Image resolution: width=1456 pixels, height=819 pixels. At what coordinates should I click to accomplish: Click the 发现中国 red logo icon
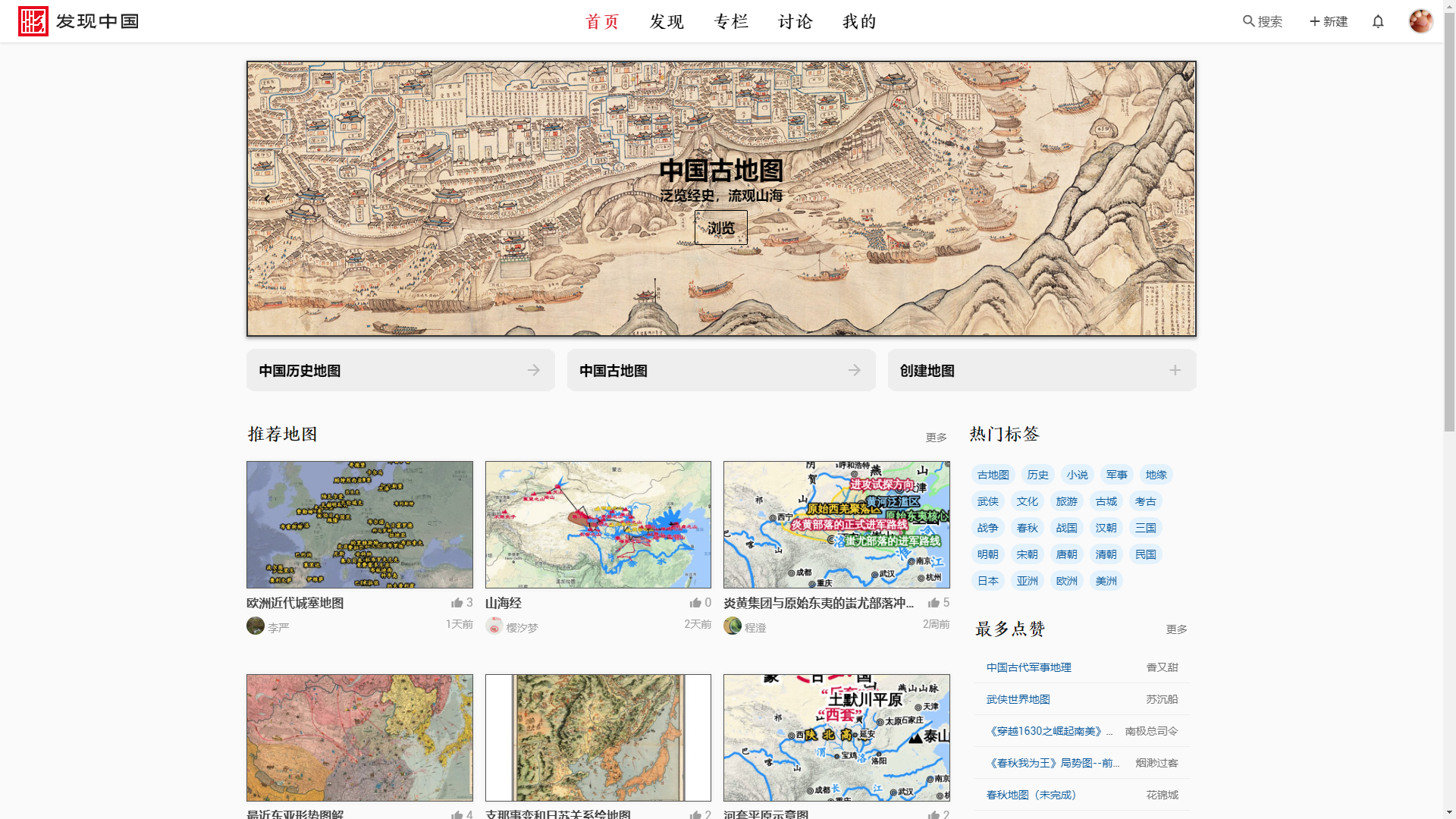pyautogui.click(x=33, y=21)
